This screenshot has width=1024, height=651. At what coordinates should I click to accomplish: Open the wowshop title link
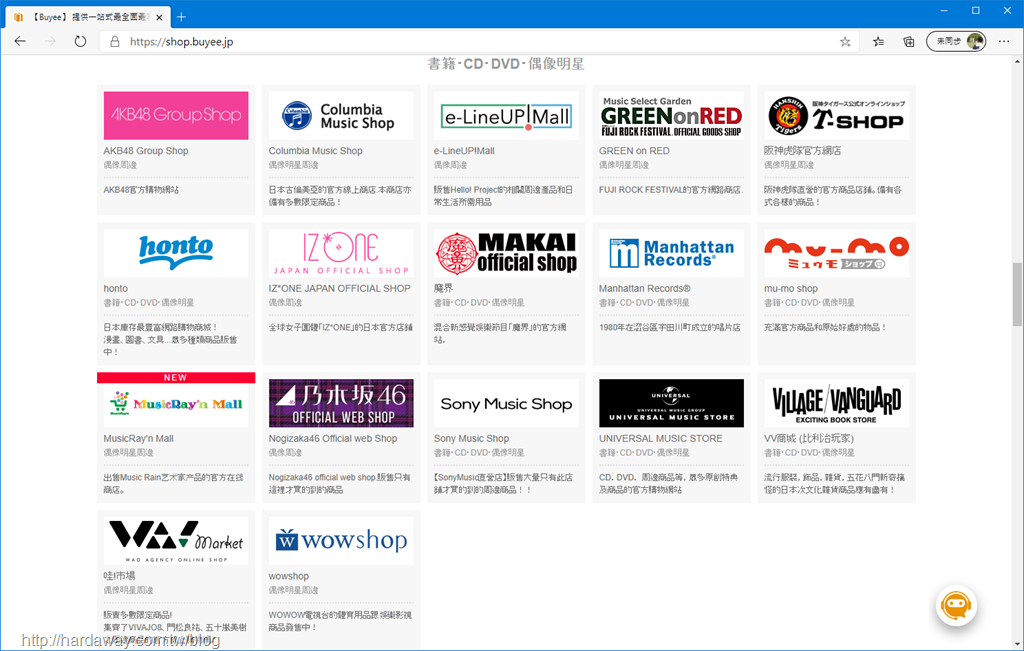tap(289, 577)
